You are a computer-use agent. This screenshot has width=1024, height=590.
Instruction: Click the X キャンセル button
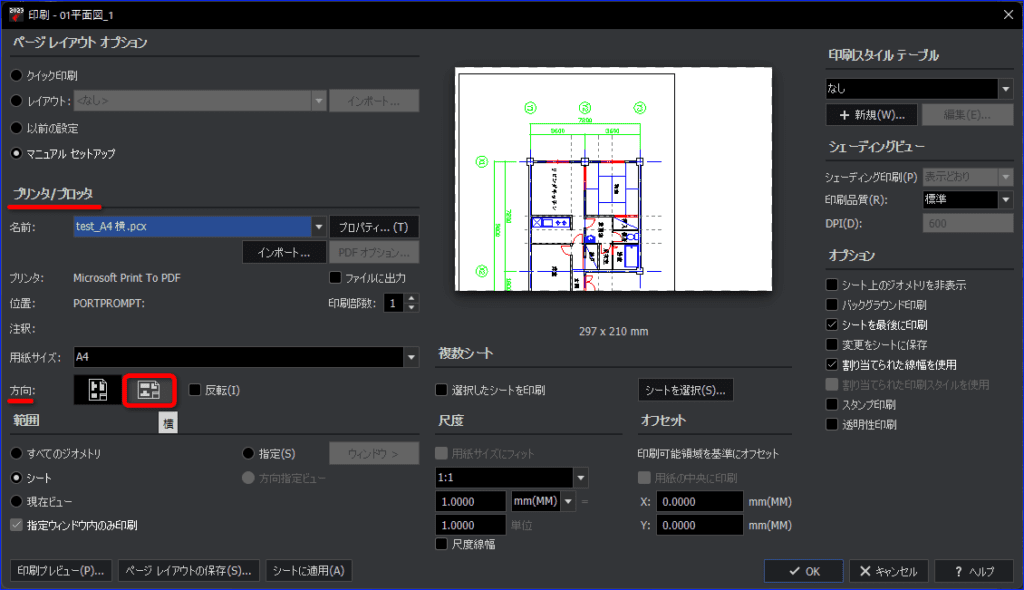pyautogui.click(x=888, y=571)
